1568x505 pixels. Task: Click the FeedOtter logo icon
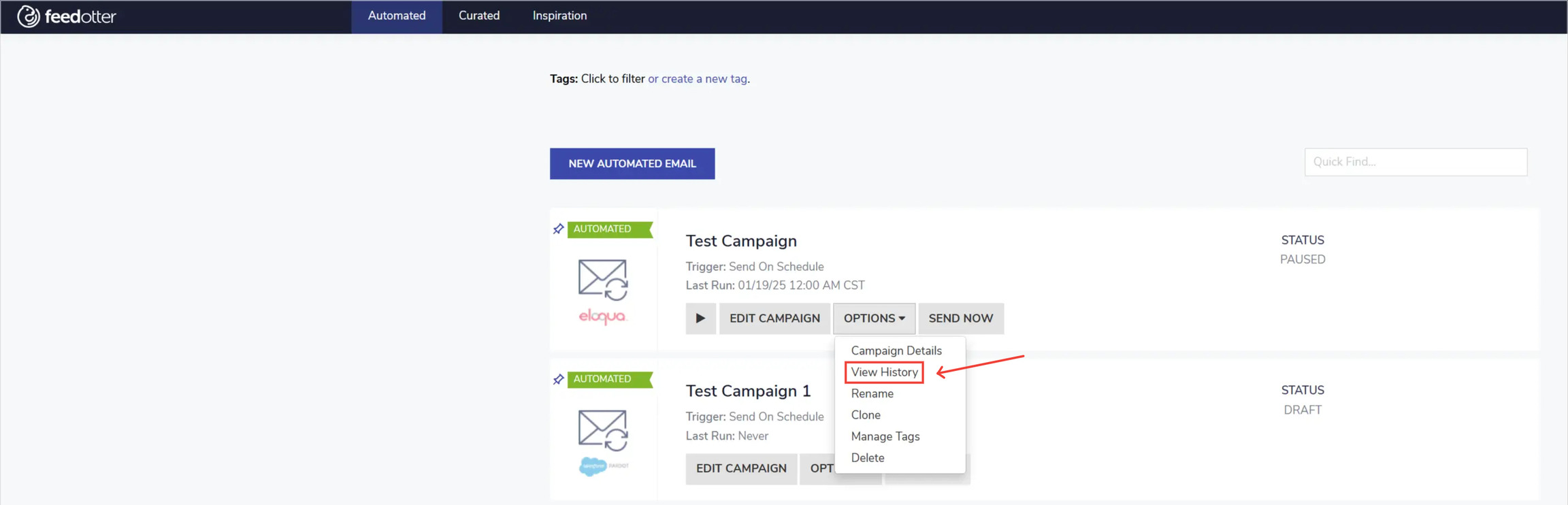pyautogui.click(x=28, y=16)
